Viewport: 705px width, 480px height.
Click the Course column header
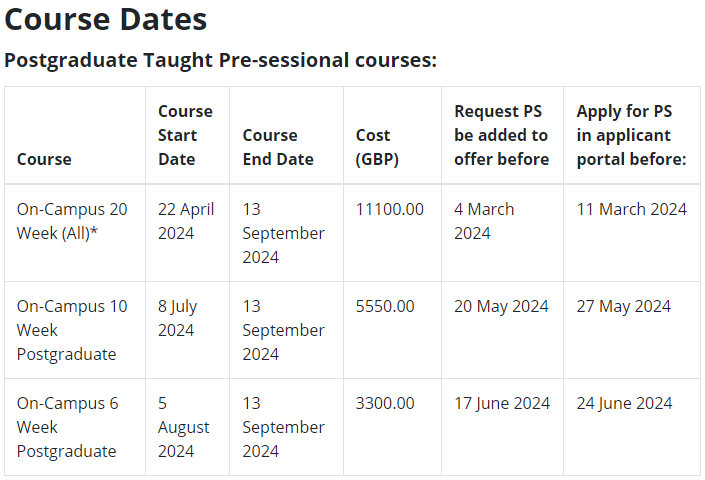click(44, 159)
